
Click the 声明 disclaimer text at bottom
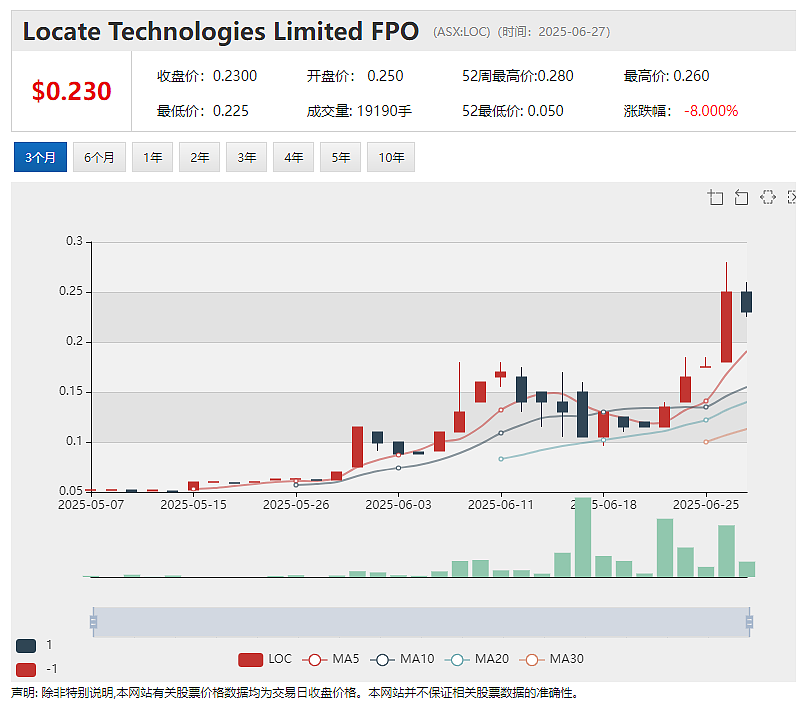[x=295, y=693]
